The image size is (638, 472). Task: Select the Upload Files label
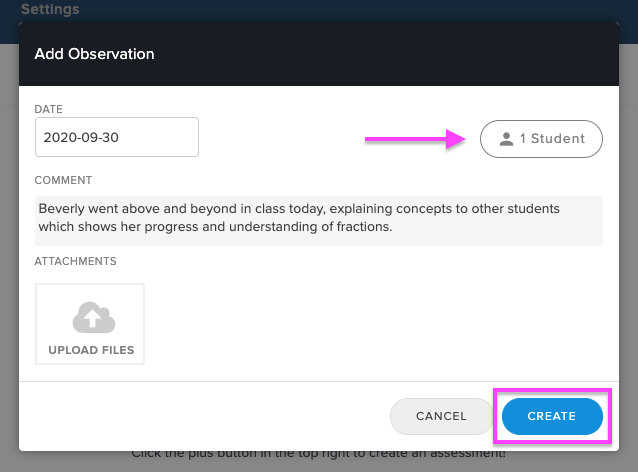pyautogui.click(x=91, y=350)
